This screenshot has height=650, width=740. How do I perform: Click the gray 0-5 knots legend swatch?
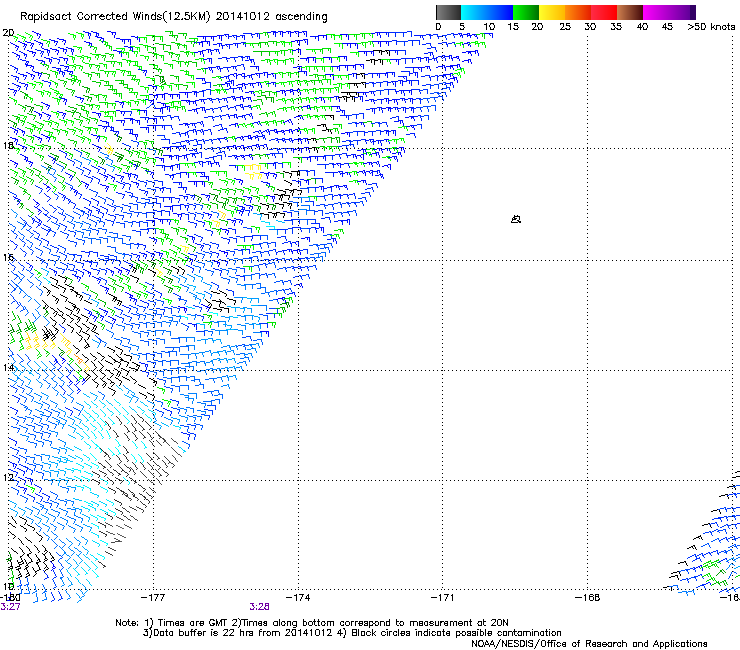pos(448,12)
